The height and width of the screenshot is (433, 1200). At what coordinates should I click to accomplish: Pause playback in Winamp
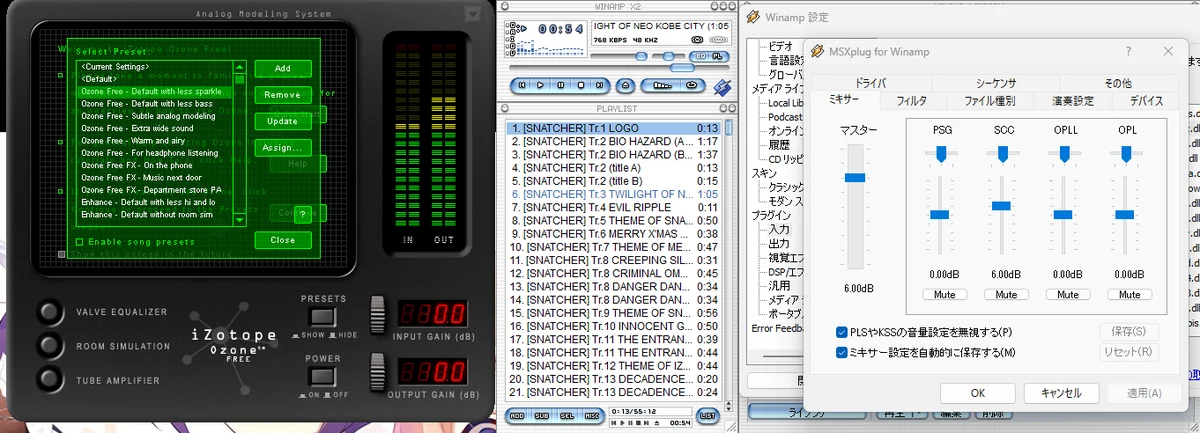pyautogui.click(x=560, y=85)
